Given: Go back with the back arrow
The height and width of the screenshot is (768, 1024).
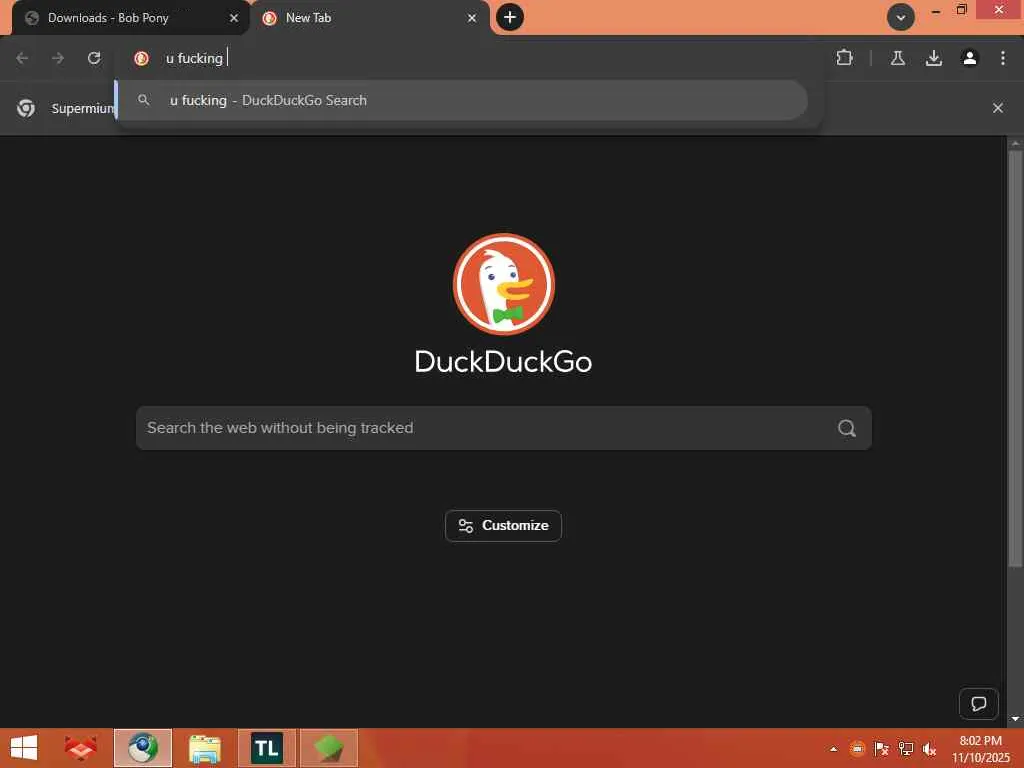Looking at the screenshot, I should (22, 58).
